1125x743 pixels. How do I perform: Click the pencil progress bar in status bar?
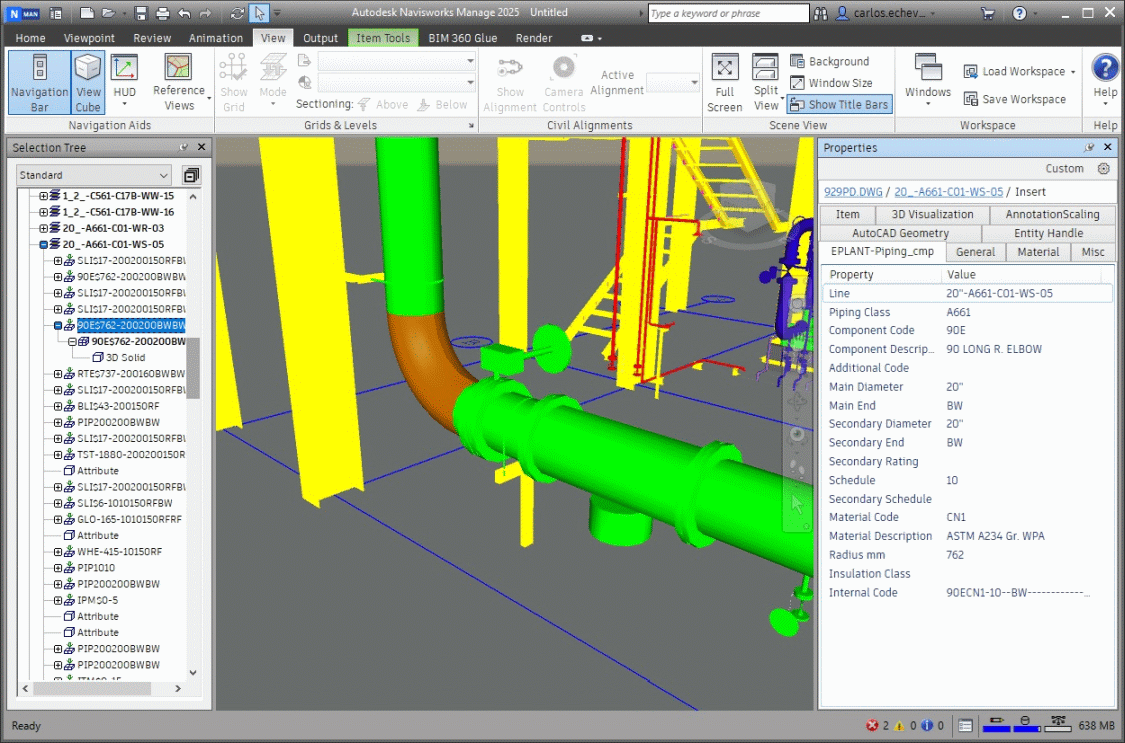pyautogui.click(x=995, y=724)
